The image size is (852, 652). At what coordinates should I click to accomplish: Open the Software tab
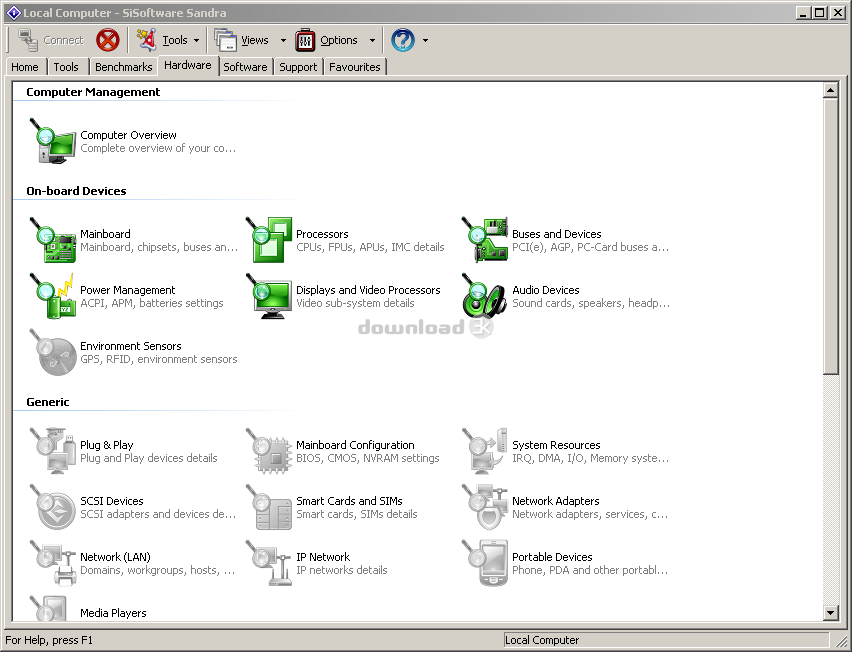[x=245, y=67]
